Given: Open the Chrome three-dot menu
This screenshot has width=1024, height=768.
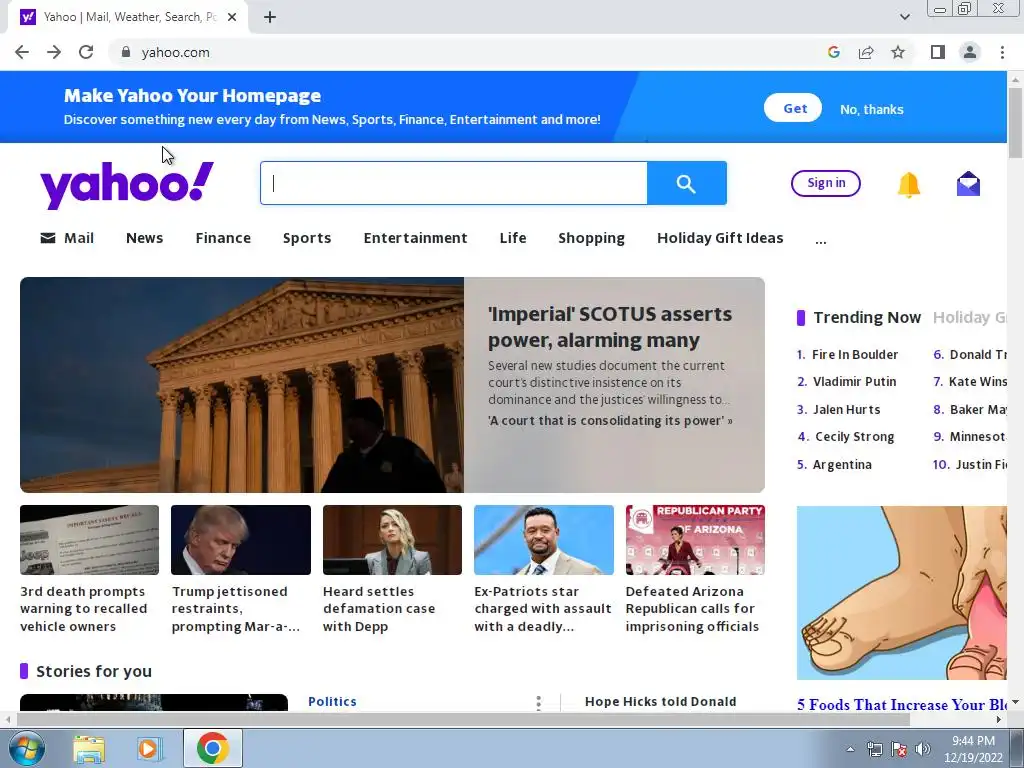Looking at the screenshot, I should pyautogui.click(x=1002, y=52).
